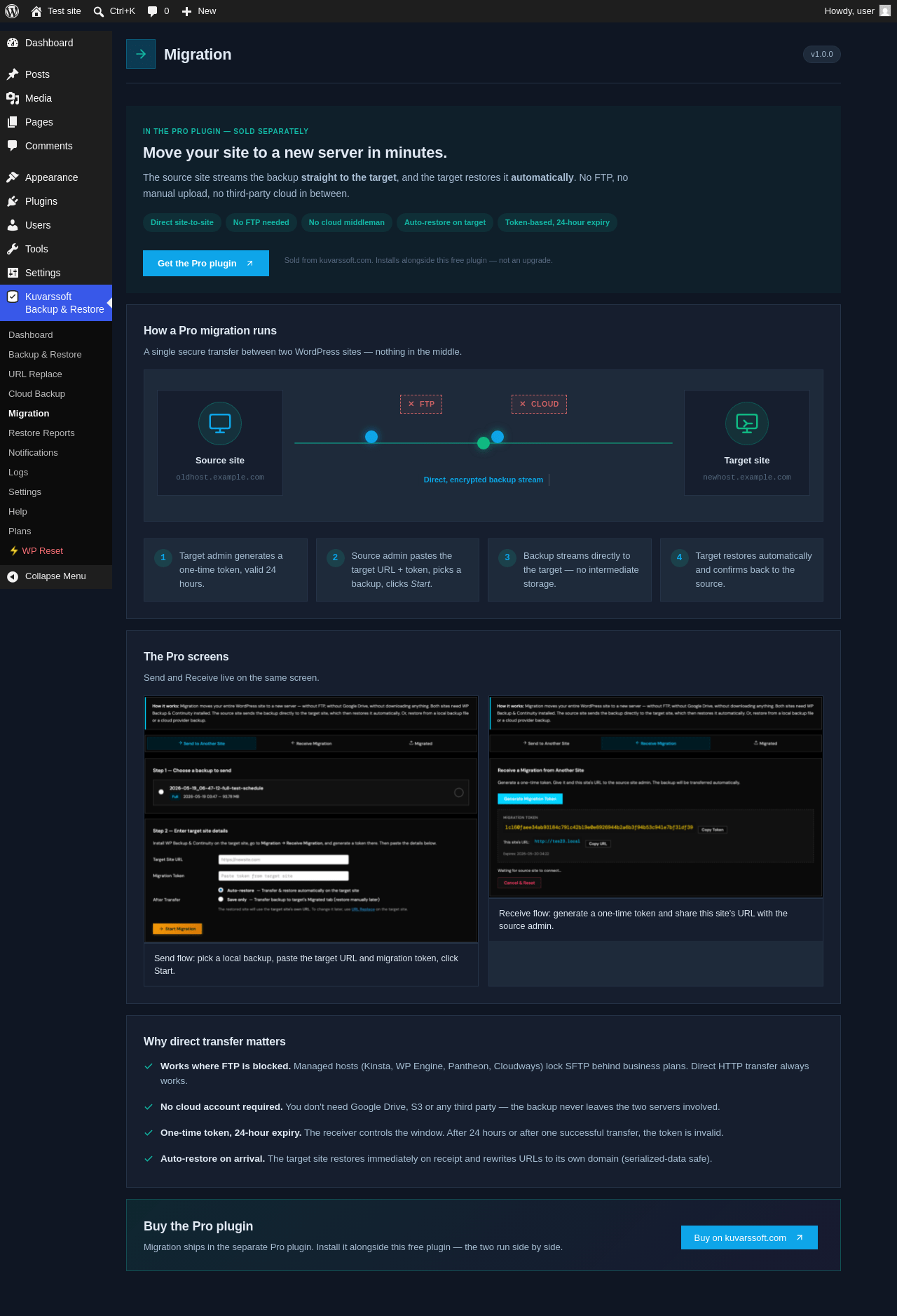Open the comment bubble in the admin bar
Viewport: 897px width, 1316px height.
[x=158, y=11]
